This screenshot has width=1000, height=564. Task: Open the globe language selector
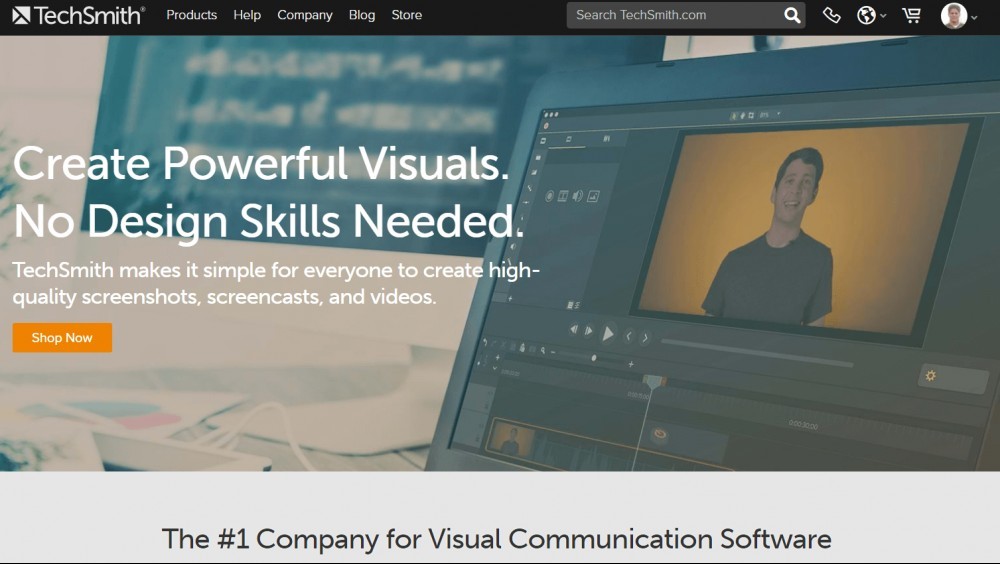(871, 15)
